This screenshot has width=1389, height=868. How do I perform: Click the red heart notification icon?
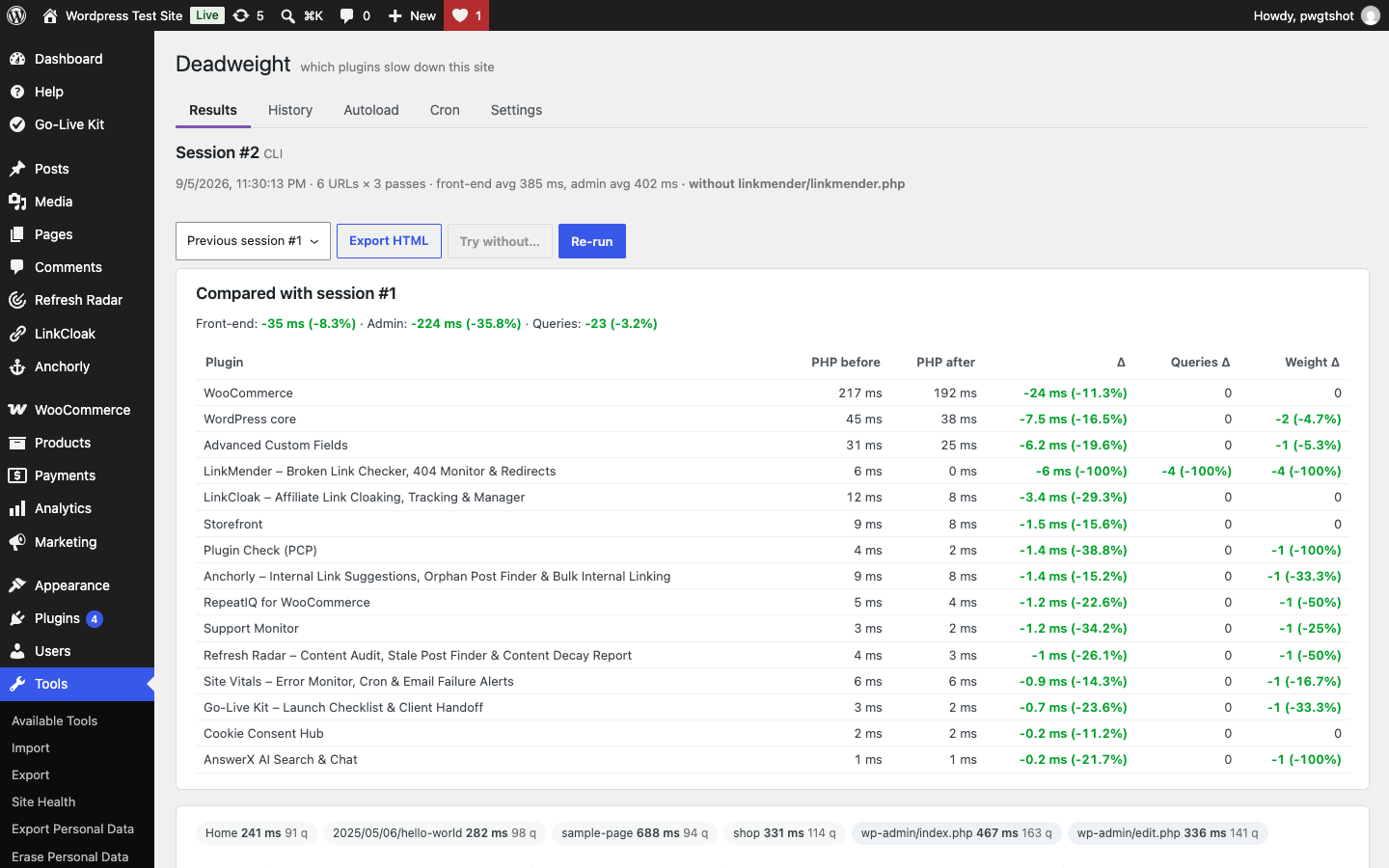[x=460, y=15]
